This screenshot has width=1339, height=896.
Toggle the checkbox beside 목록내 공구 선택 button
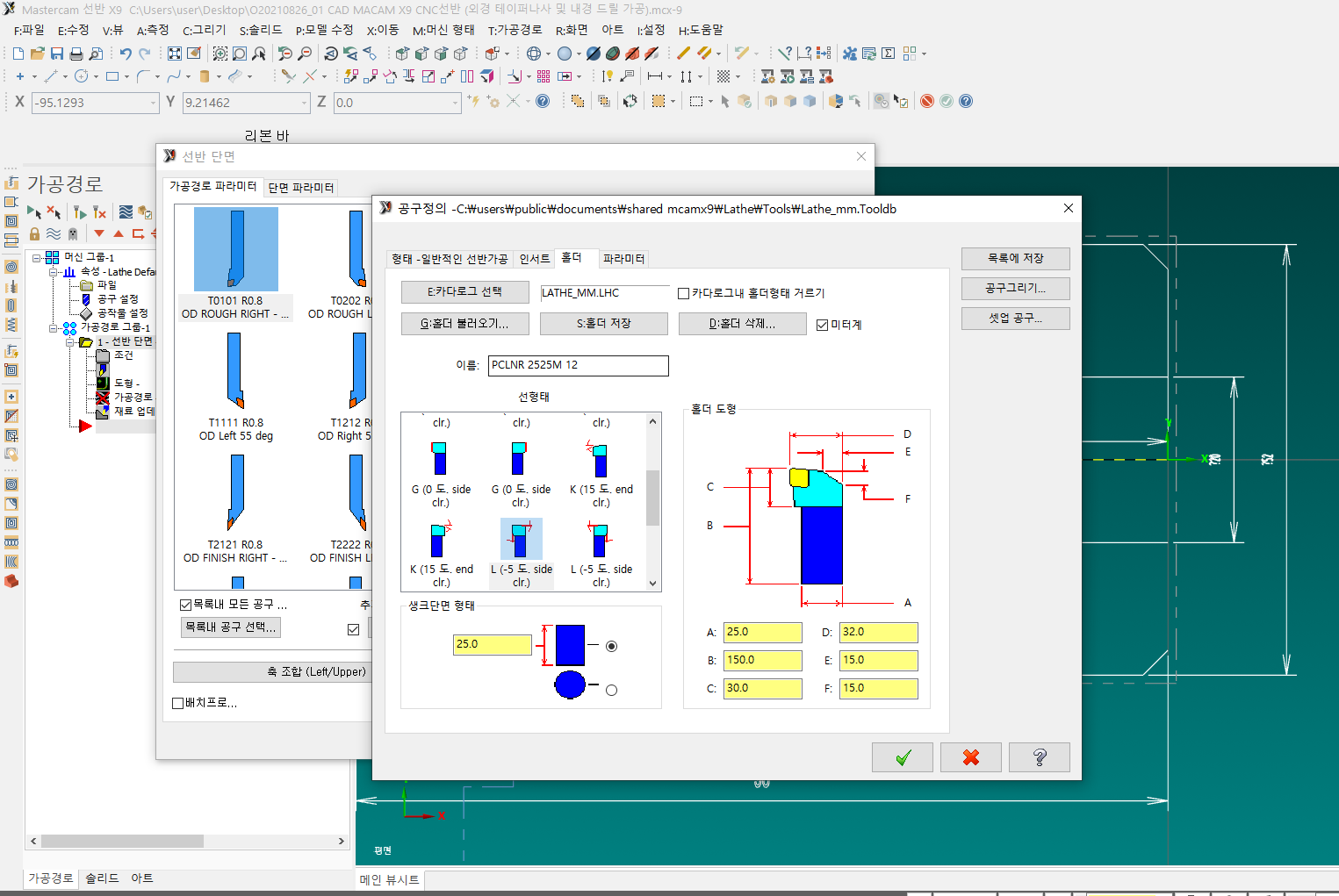[x=353, y=629]
